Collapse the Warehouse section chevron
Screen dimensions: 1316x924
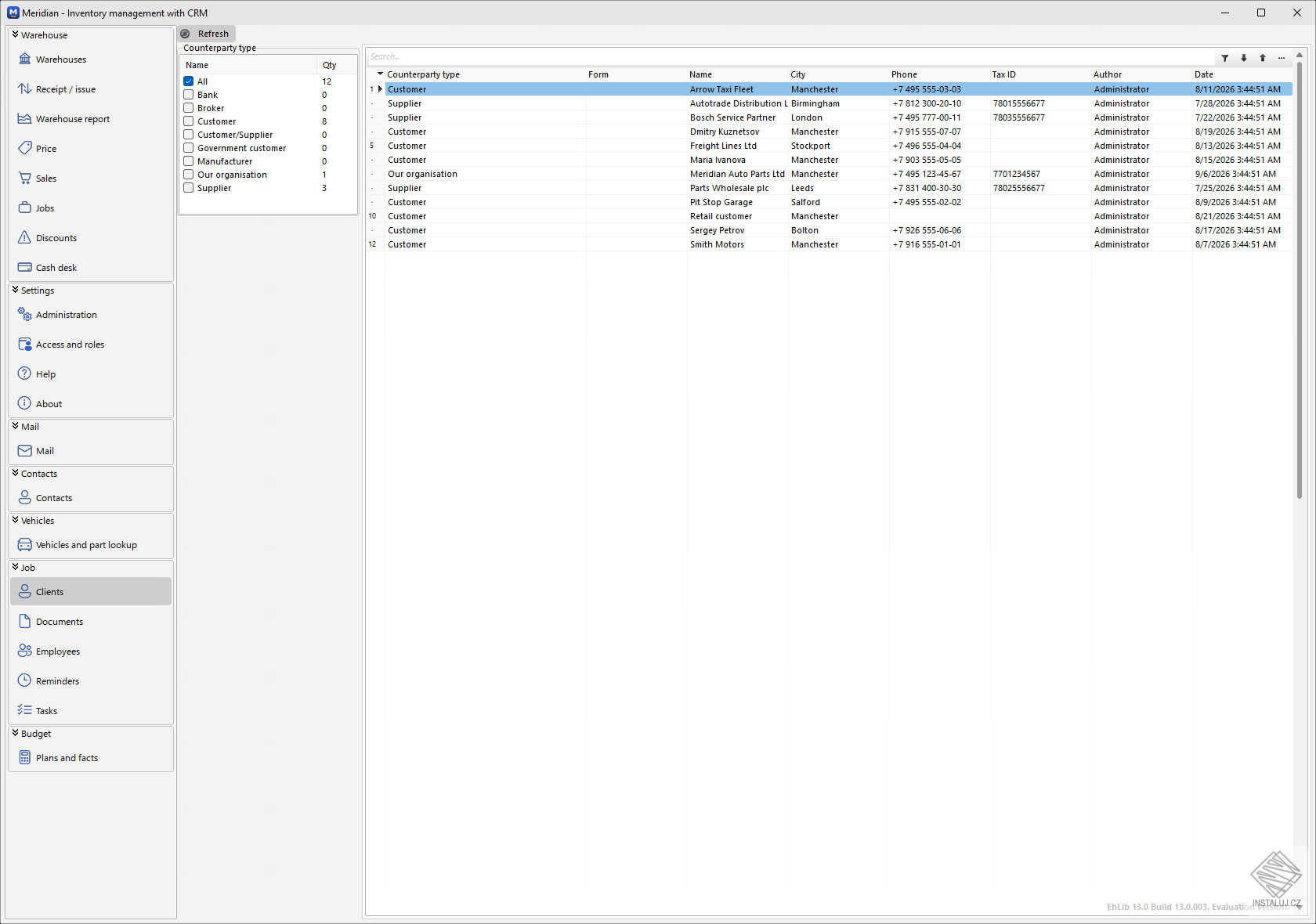[15, 34]
